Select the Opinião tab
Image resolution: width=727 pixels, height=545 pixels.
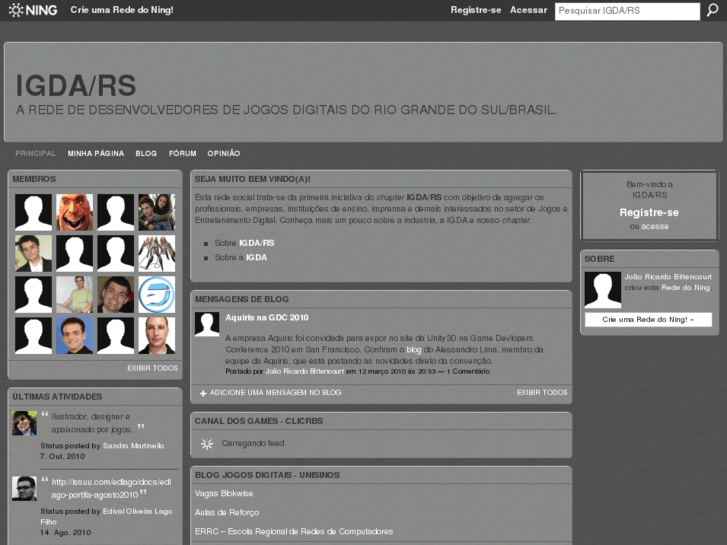coord(224,154)
